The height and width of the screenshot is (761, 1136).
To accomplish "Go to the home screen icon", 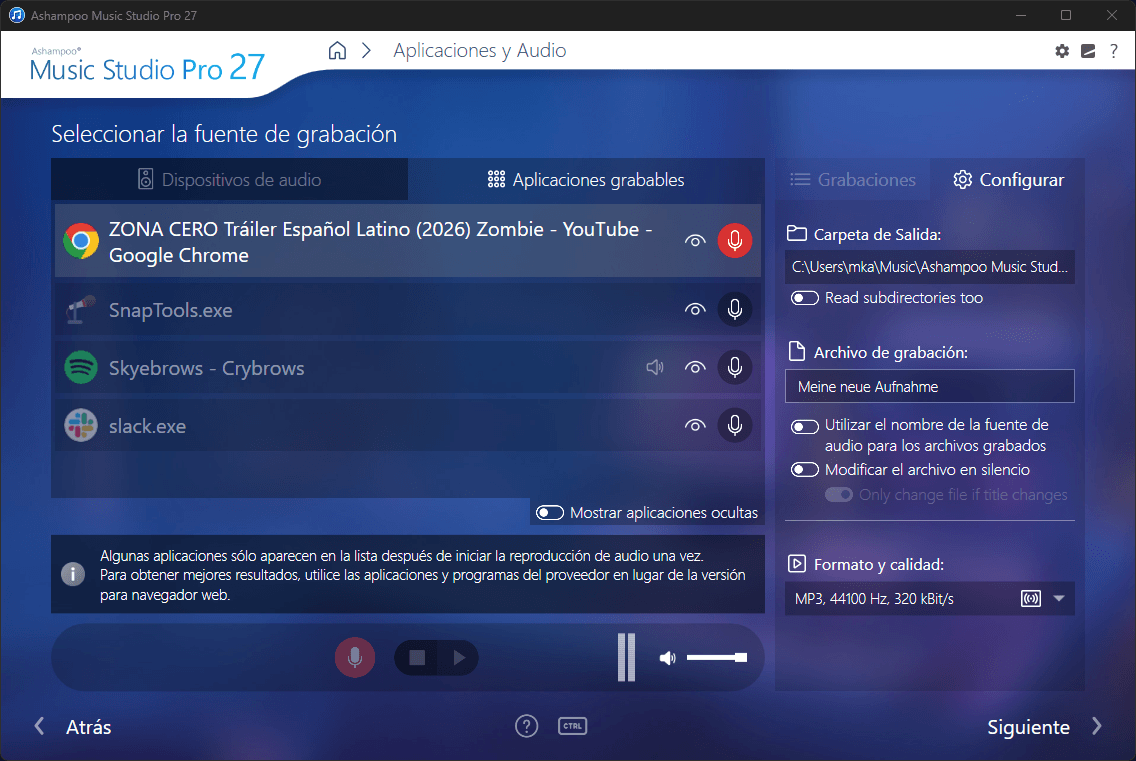I will pos(337,51).
